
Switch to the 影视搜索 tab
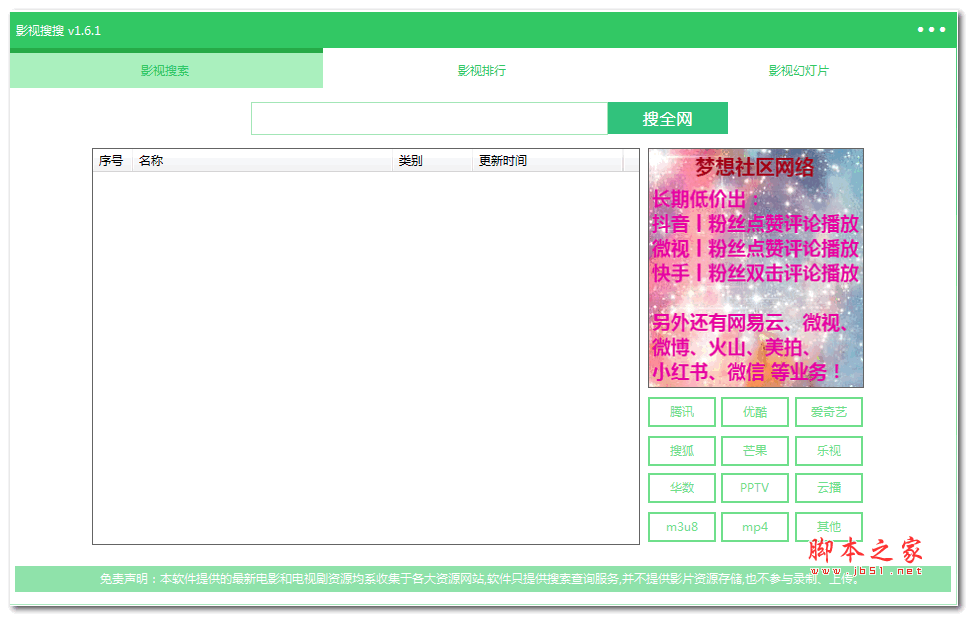pos(166,70)
